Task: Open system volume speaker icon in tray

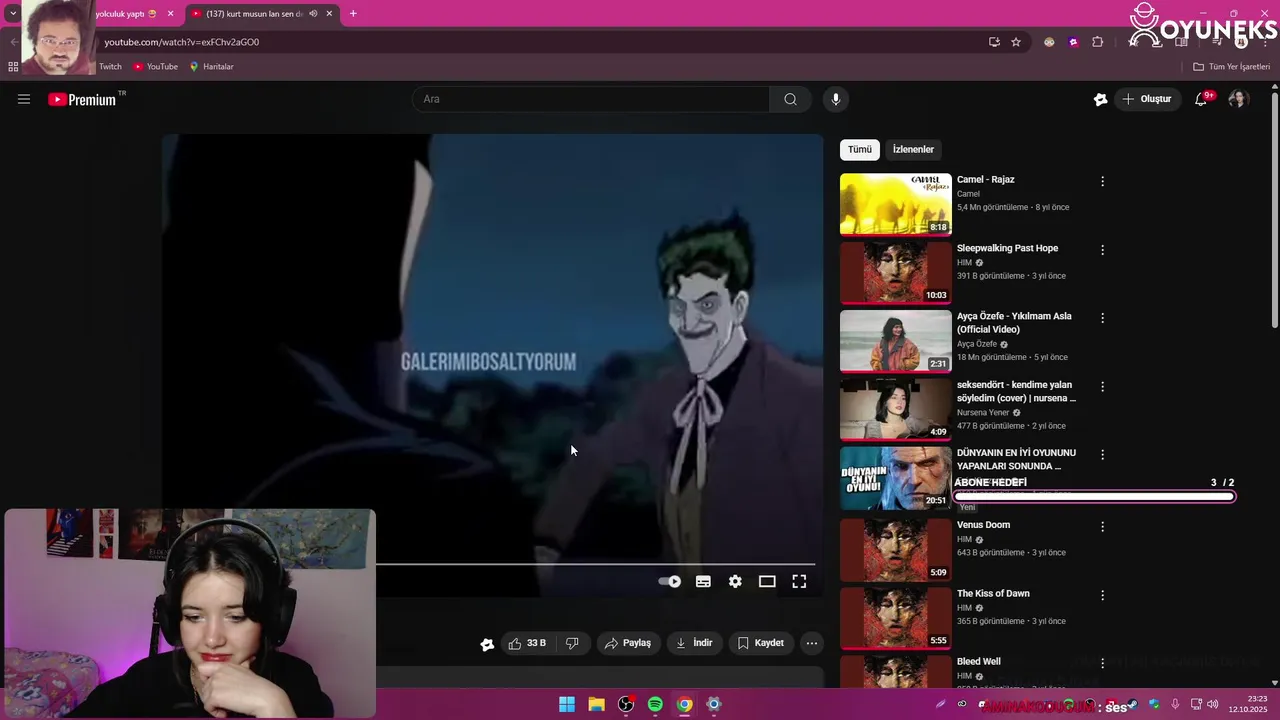Action: pos(1212,705)
